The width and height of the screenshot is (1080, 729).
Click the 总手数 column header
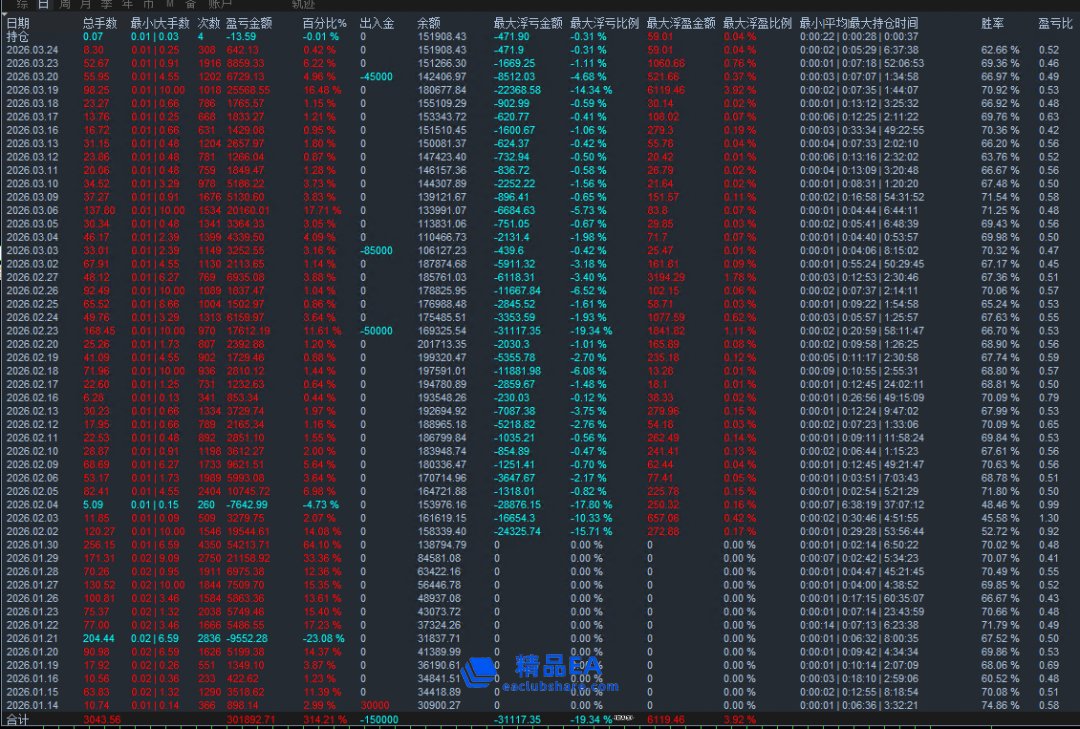(99, 22)
